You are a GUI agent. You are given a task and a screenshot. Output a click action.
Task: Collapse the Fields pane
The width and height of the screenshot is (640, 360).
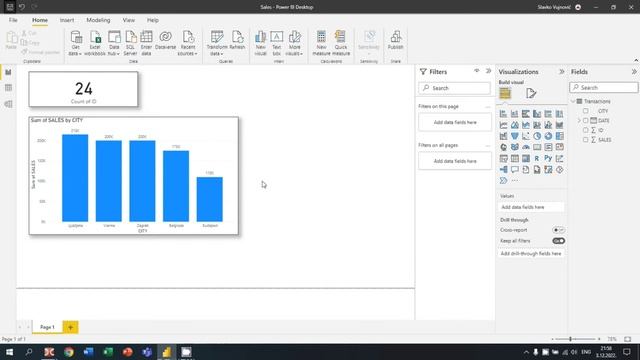pyautogui.click(x=634, y=71)
